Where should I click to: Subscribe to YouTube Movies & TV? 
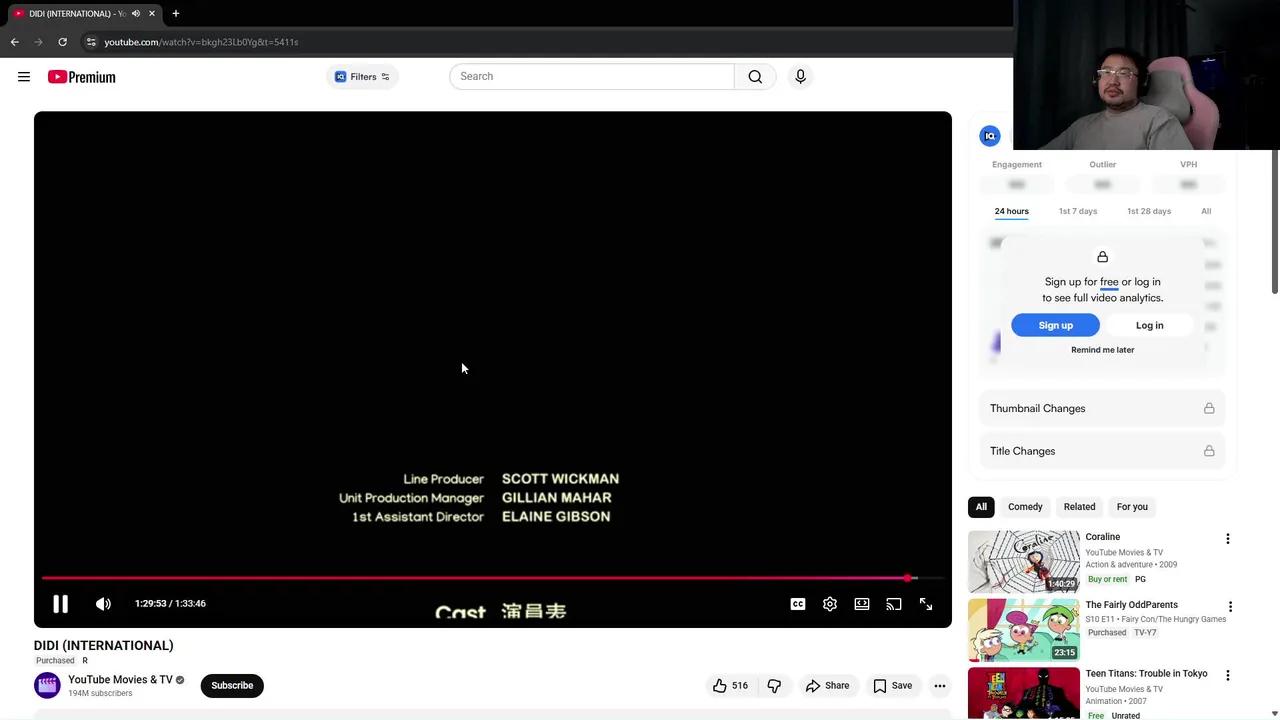[232, 685]
